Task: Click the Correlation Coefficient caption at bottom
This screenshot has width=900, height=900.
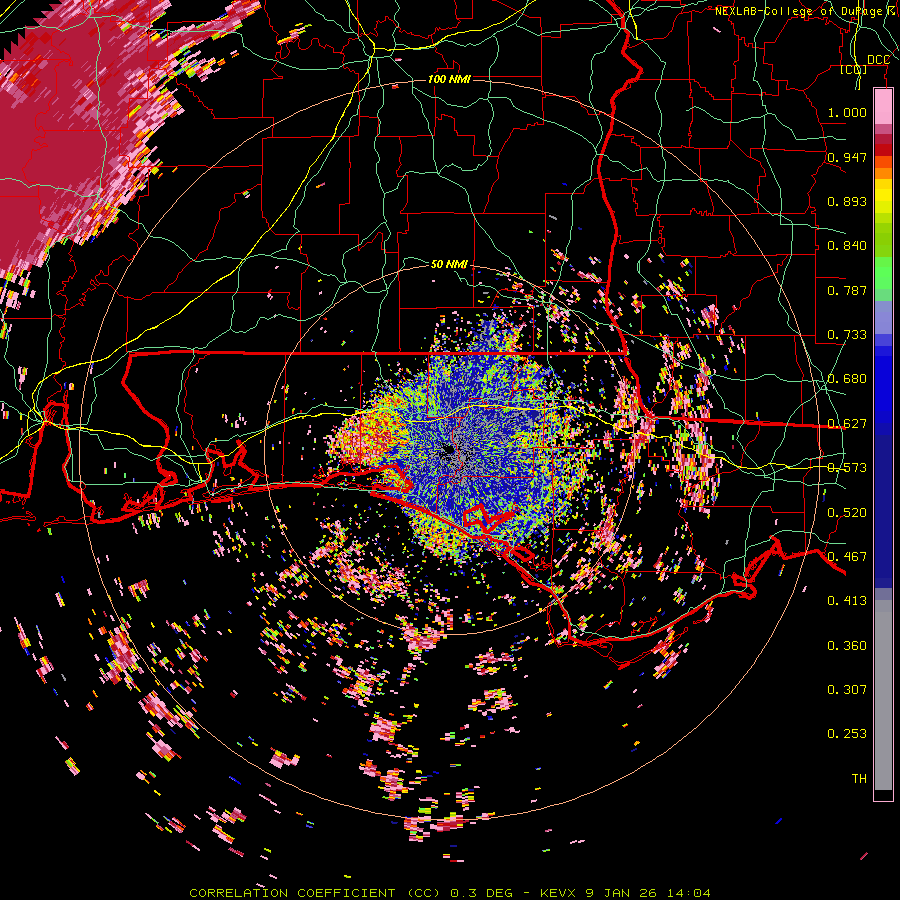Action: [x=449, y=893]
